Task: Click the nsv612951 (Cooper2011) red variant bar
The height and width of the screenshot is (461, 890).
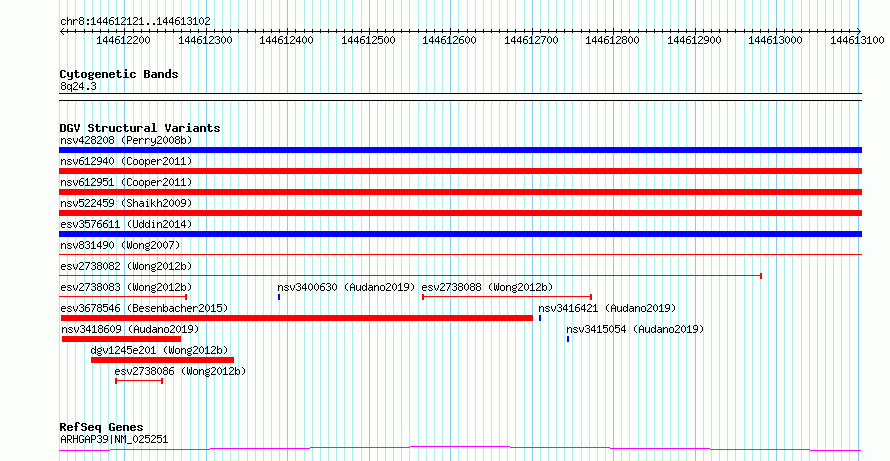Action: point(460,192)
